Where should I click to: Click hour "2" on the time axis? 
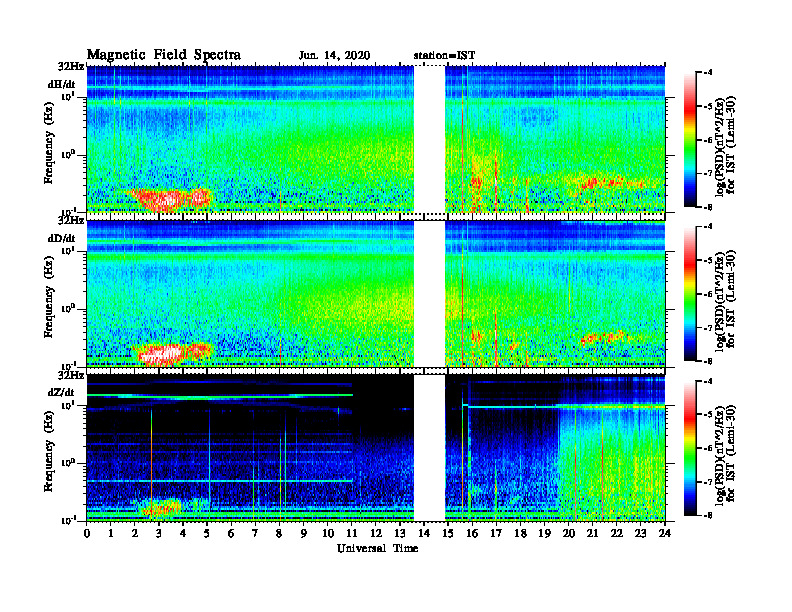pos(135,534)
